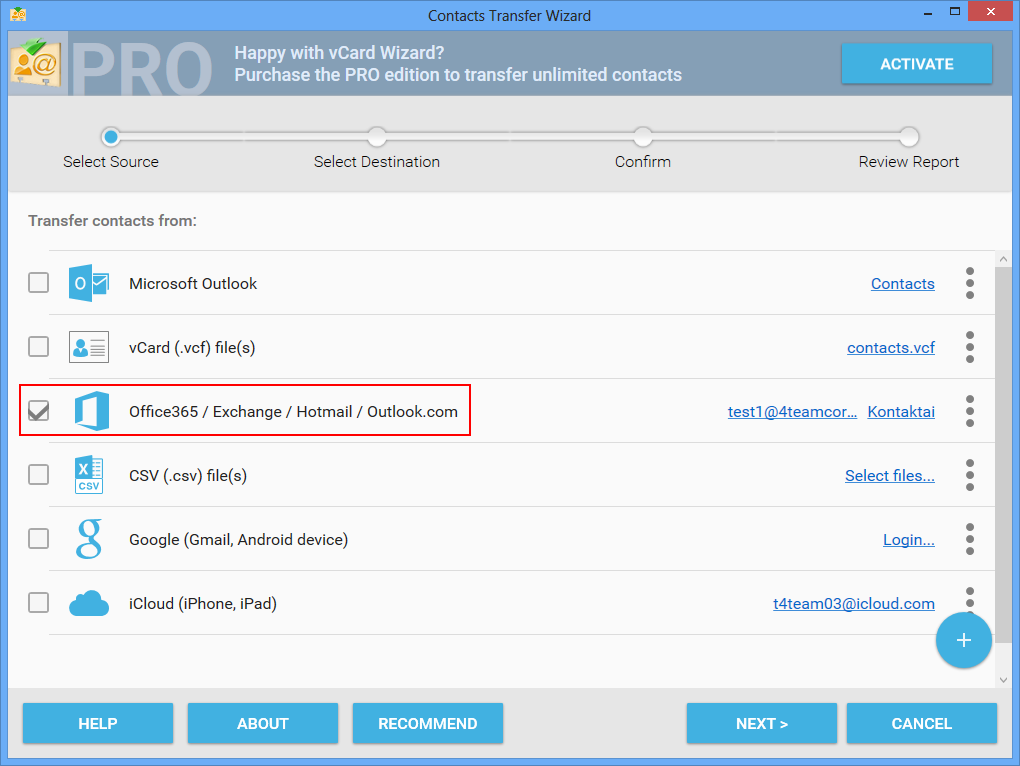Open the three-dot menu for Microsoft Outlook

pyautogui.click(x=970, y=283)
